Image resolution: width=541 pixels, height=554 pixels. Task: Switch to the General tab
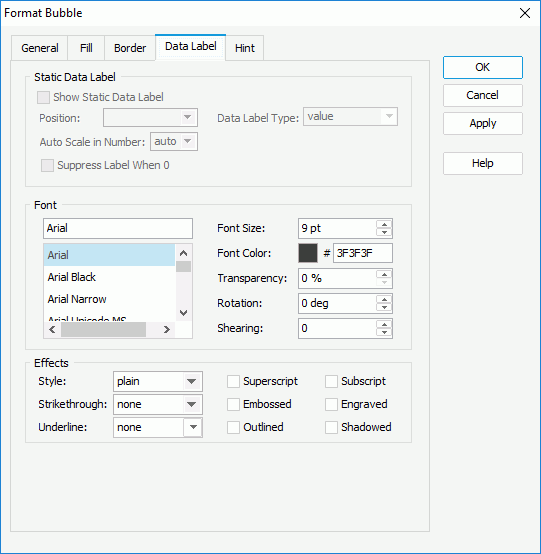click(40, 48)
